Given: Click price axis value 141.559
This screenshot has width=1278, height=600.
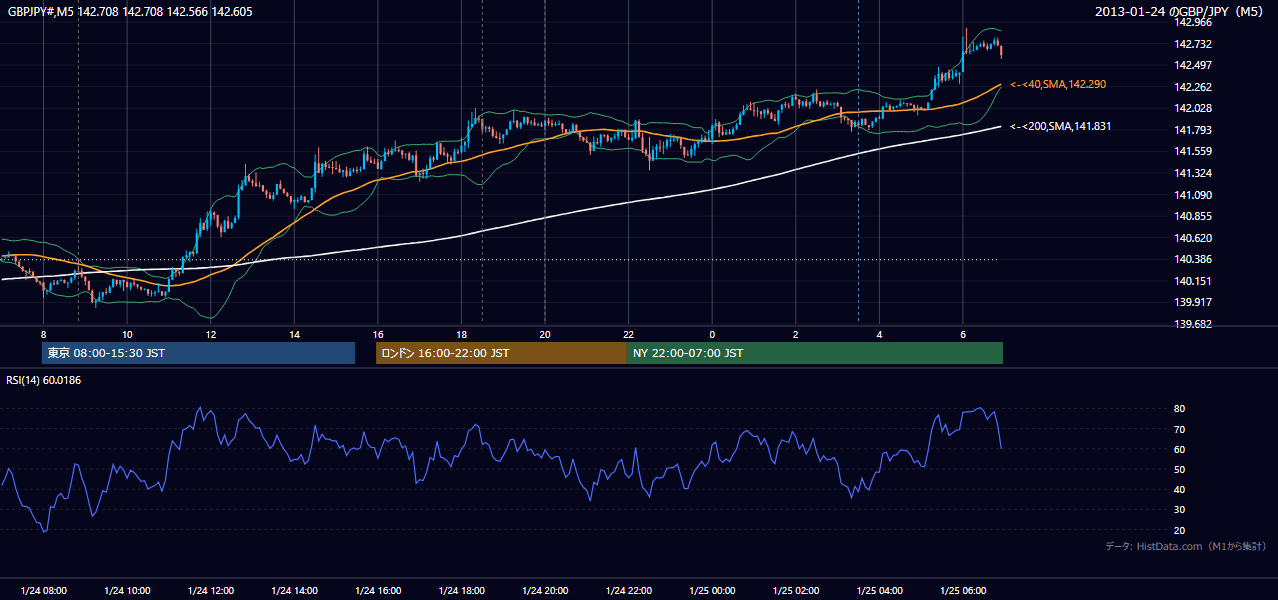Looking at the screenshot, I should point(1194,151).
